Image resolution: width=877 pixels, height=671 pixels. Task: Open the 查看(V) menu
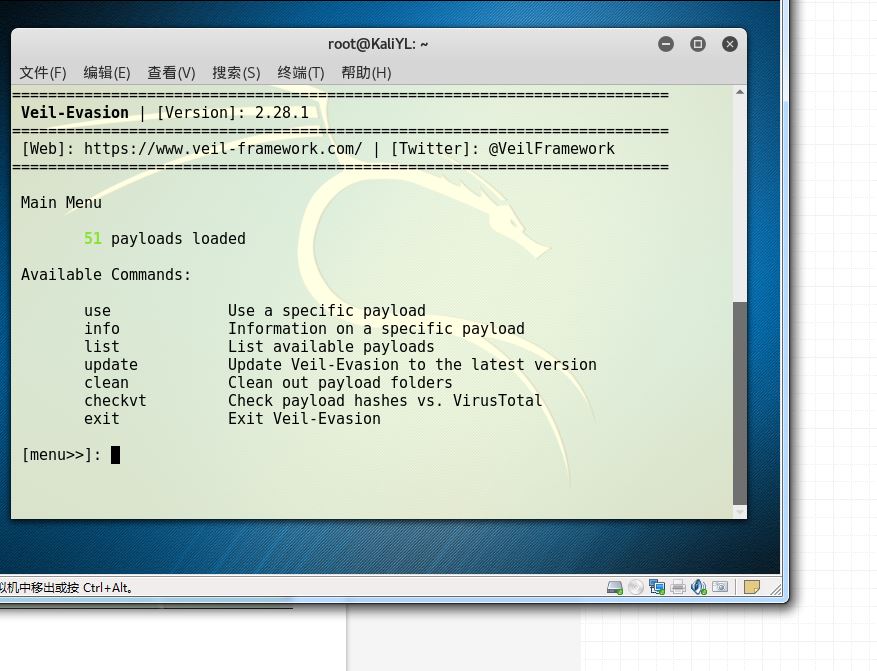click(x=171, y=73)
